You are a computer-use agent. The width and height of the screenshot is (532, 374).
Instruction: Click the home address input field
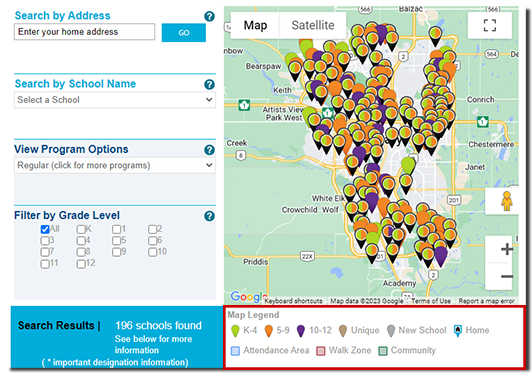[x=84, y=32]
